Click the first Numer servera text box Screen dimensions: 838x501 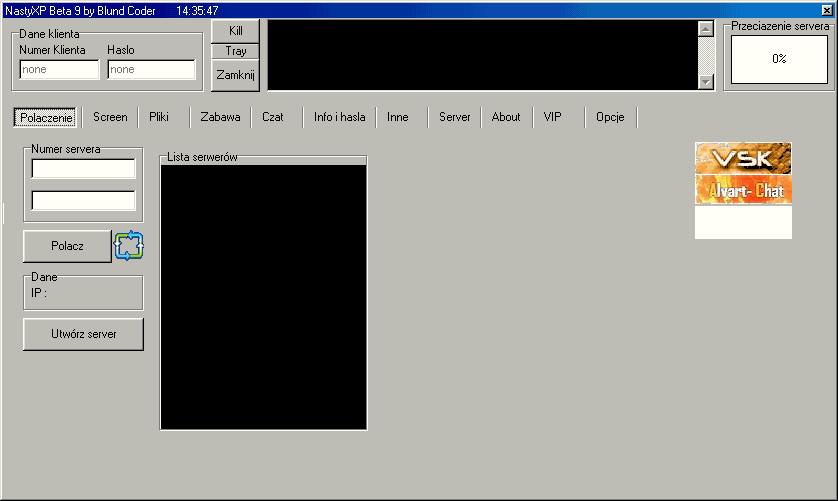(83, 168)
